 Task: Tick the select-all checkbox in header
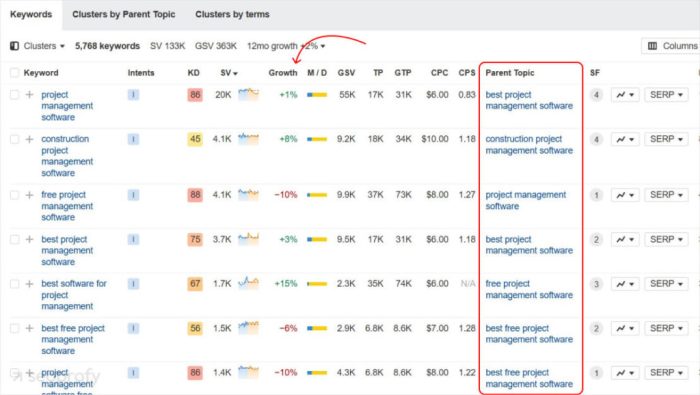coord(14,73)
